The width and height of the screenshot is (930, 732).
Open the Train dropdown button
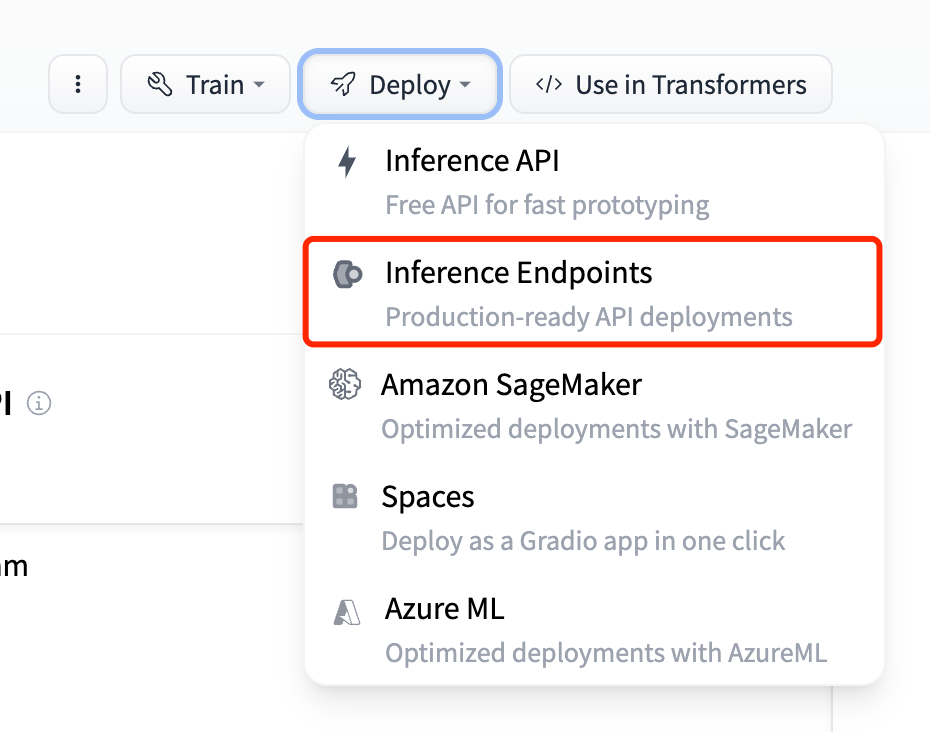(x=205, y=84)
